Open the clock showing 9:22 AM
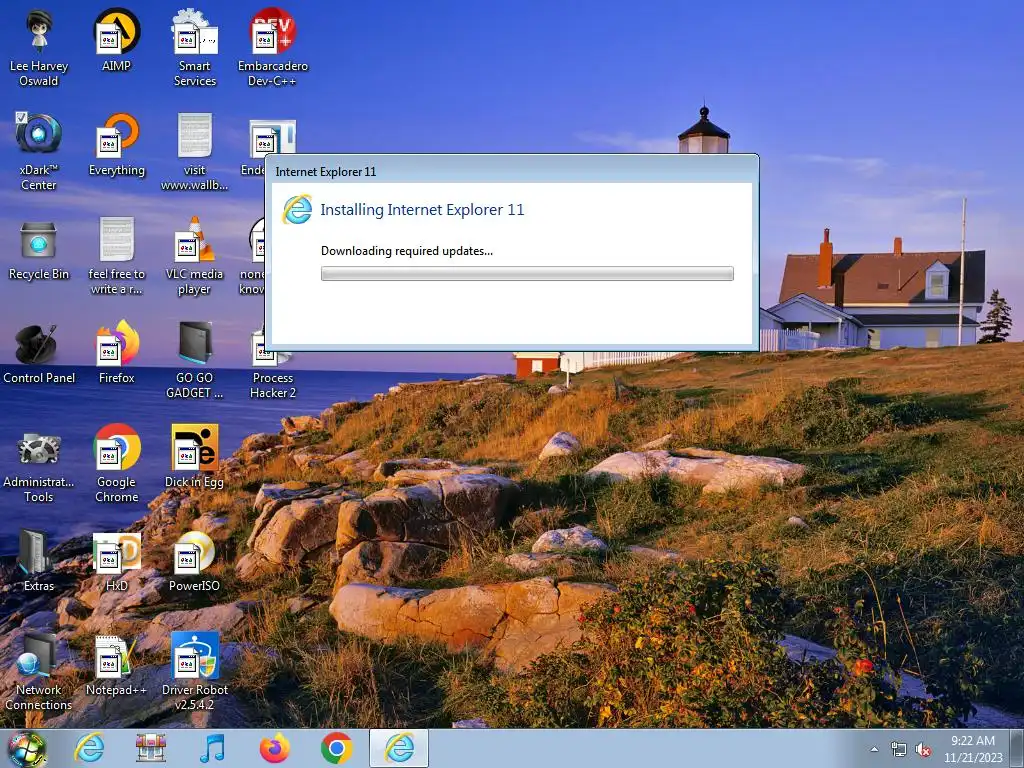Image resolution: width=1024 pixels, height=768 pixels. point(972,748)
